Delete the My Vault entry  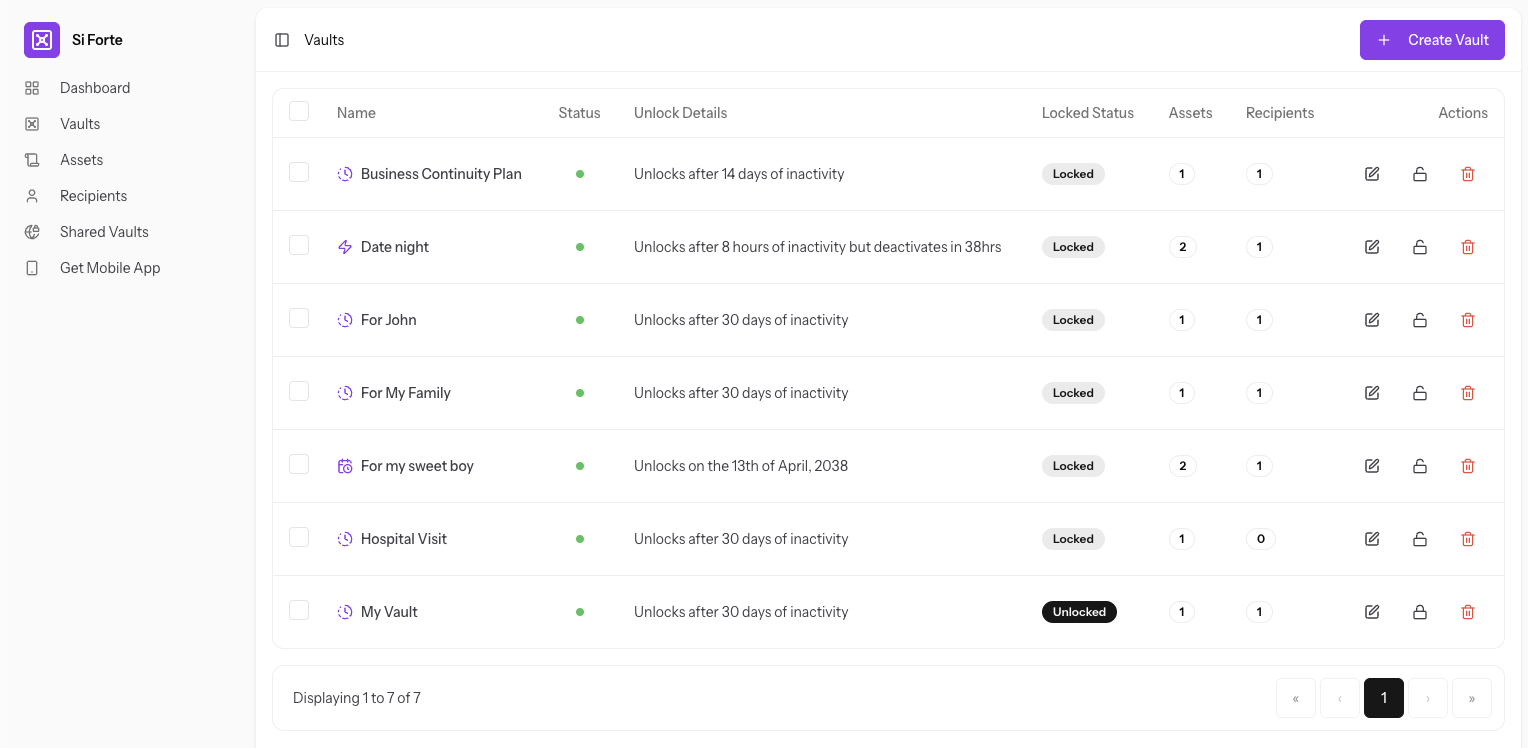point(1468,612)
